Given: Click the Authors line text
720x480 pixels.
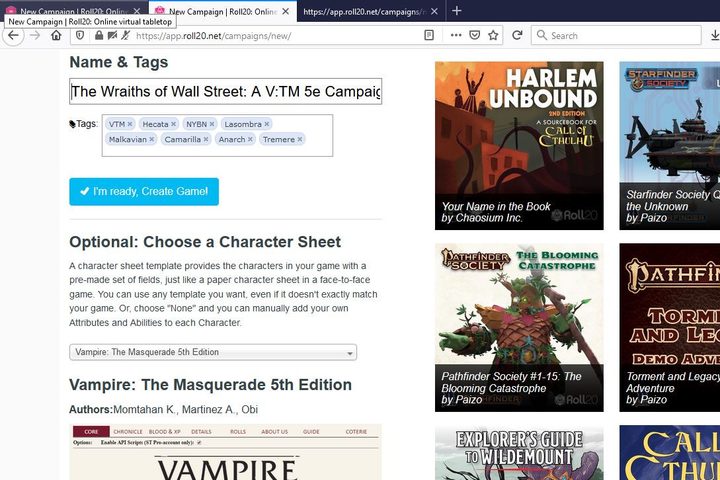Looking at the screenshot, I should (163, 409).
